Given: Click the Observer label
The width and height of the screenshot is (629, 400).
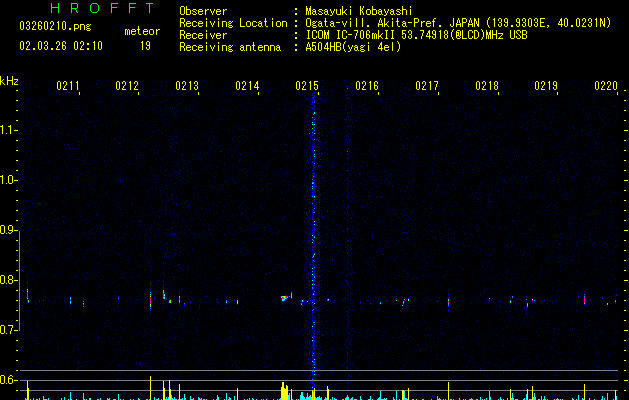Looking at the screenshot, I should [203, 11].
